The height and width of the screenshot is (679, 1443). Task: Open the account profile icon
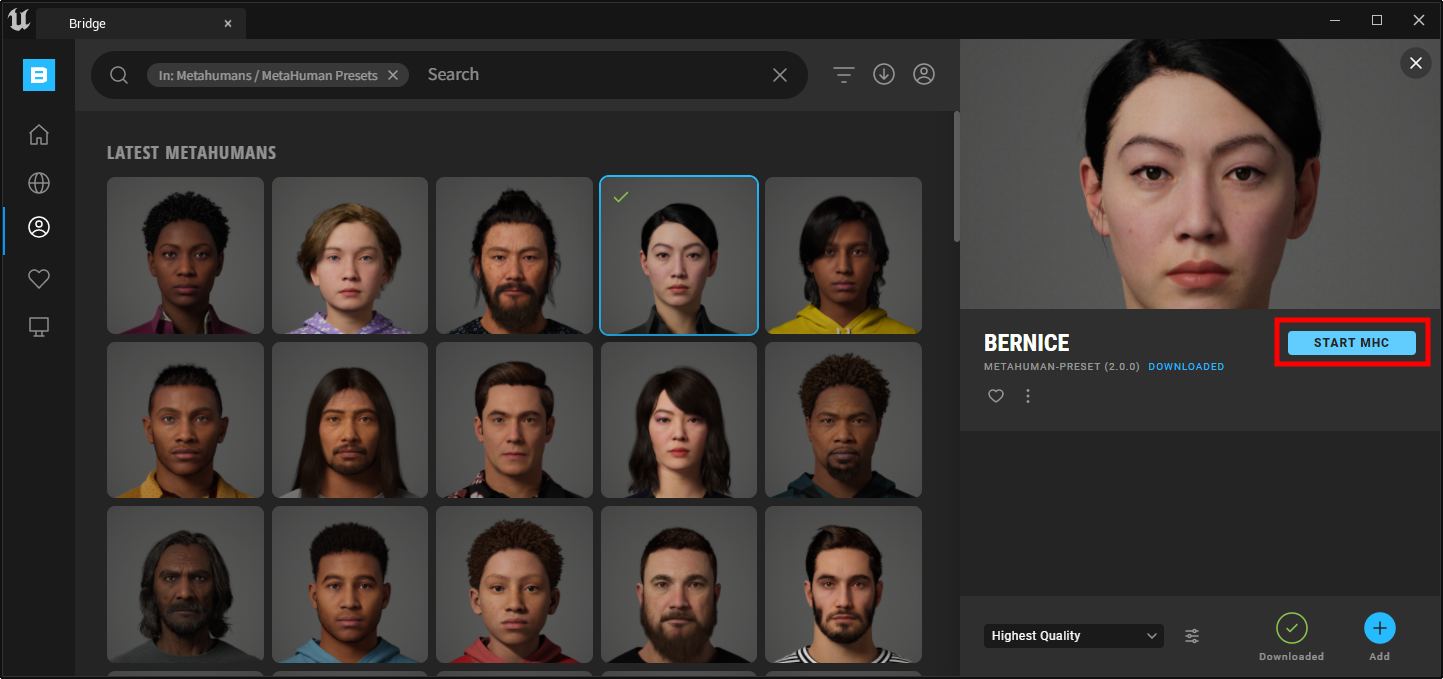tap(924, 74)
